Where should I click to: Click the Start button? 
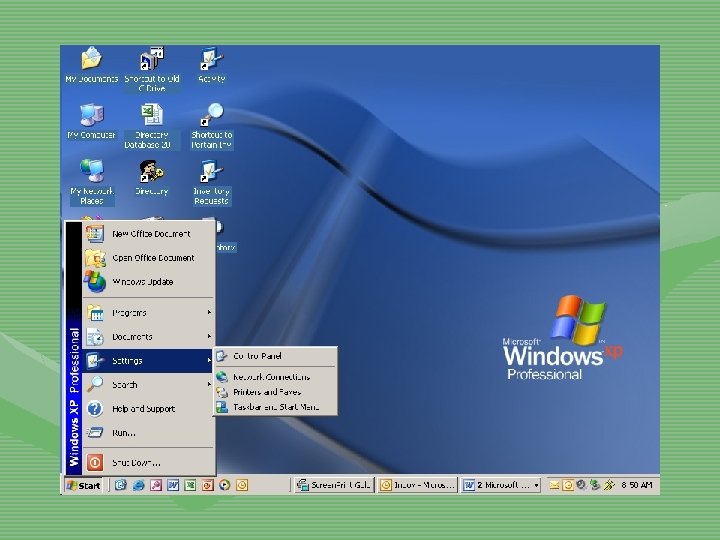[x=84, y=485]
